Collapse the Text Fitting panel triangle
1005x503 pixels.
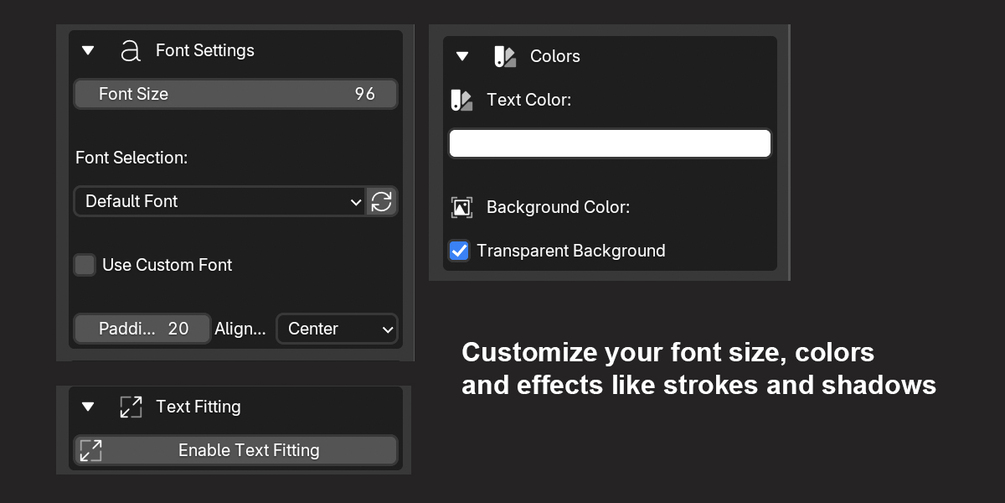[88, 407]
